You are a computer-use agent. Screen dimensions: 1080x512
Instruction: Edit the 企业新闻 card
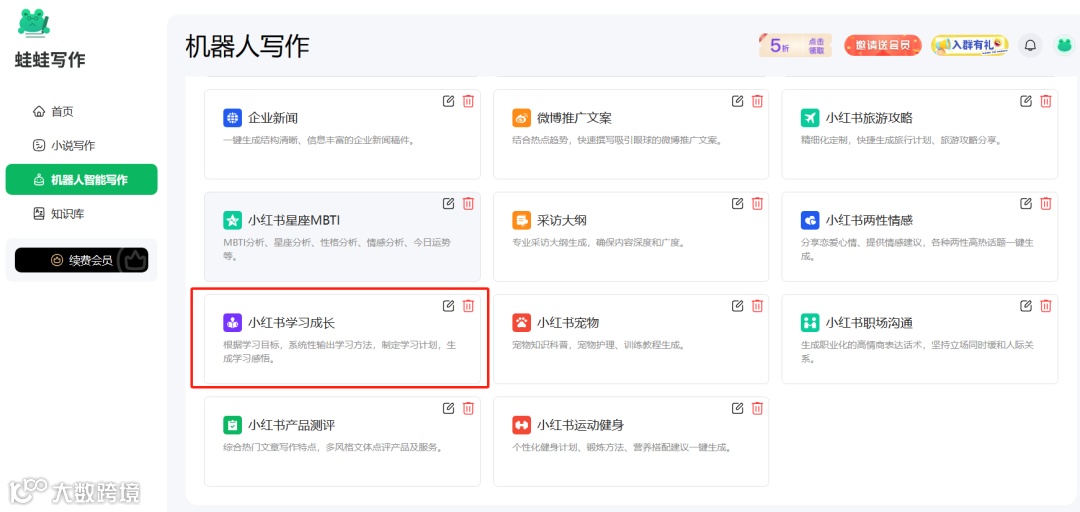[448, 101]
